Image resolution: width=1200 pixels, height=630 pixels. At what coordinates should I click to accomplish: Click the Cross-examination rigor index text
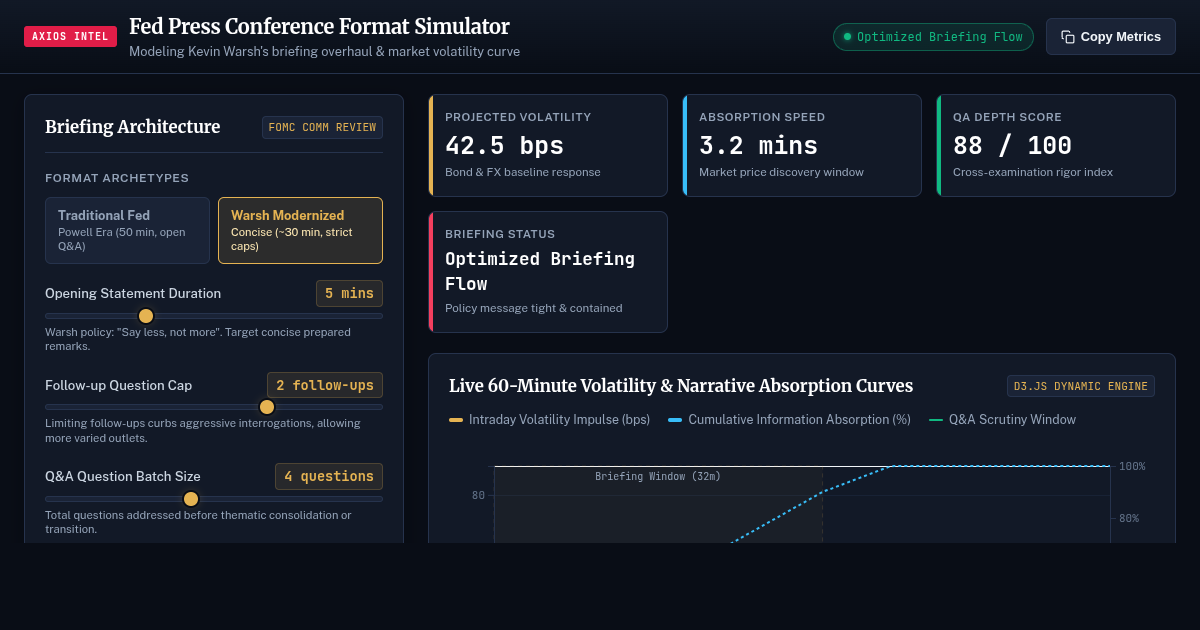1033,172
